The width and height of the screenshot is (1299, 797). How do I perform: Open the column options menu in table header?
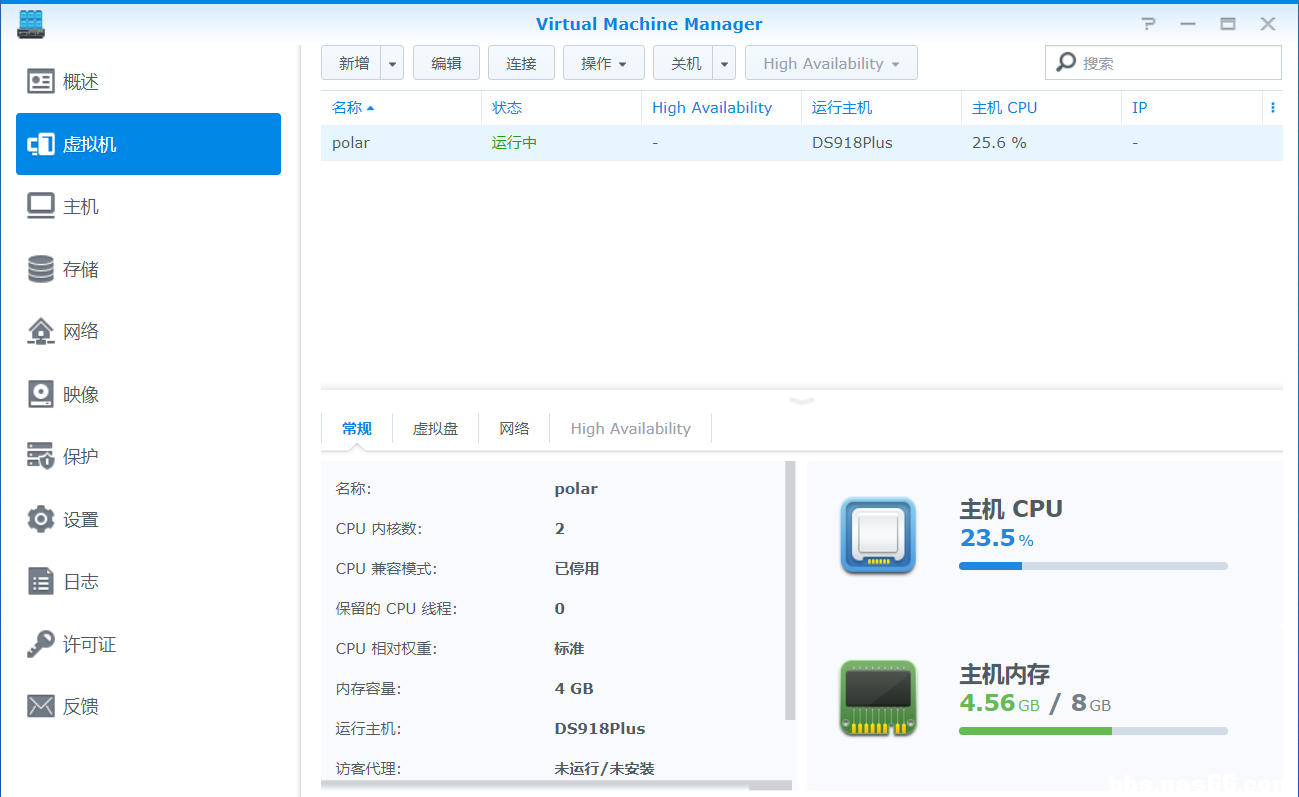click(1272, 108)
